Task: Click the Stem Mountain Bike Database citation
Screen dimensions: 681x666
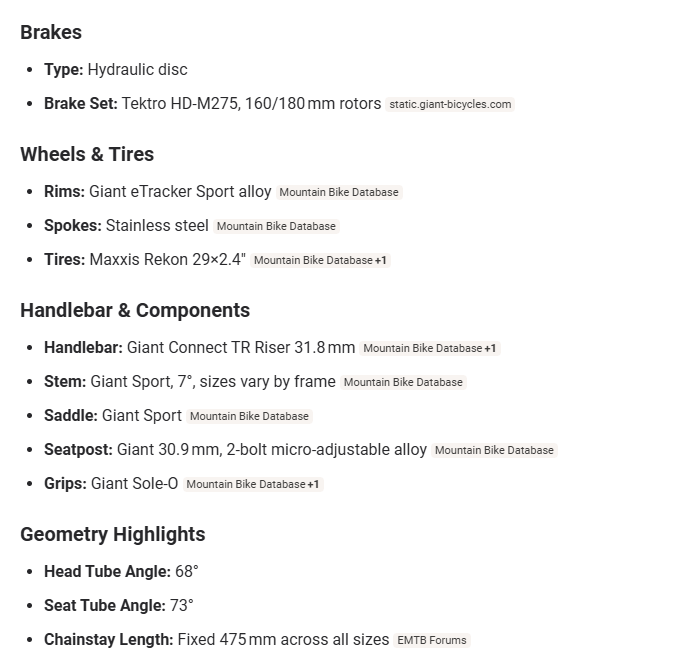Action: (x=403, y=382)
